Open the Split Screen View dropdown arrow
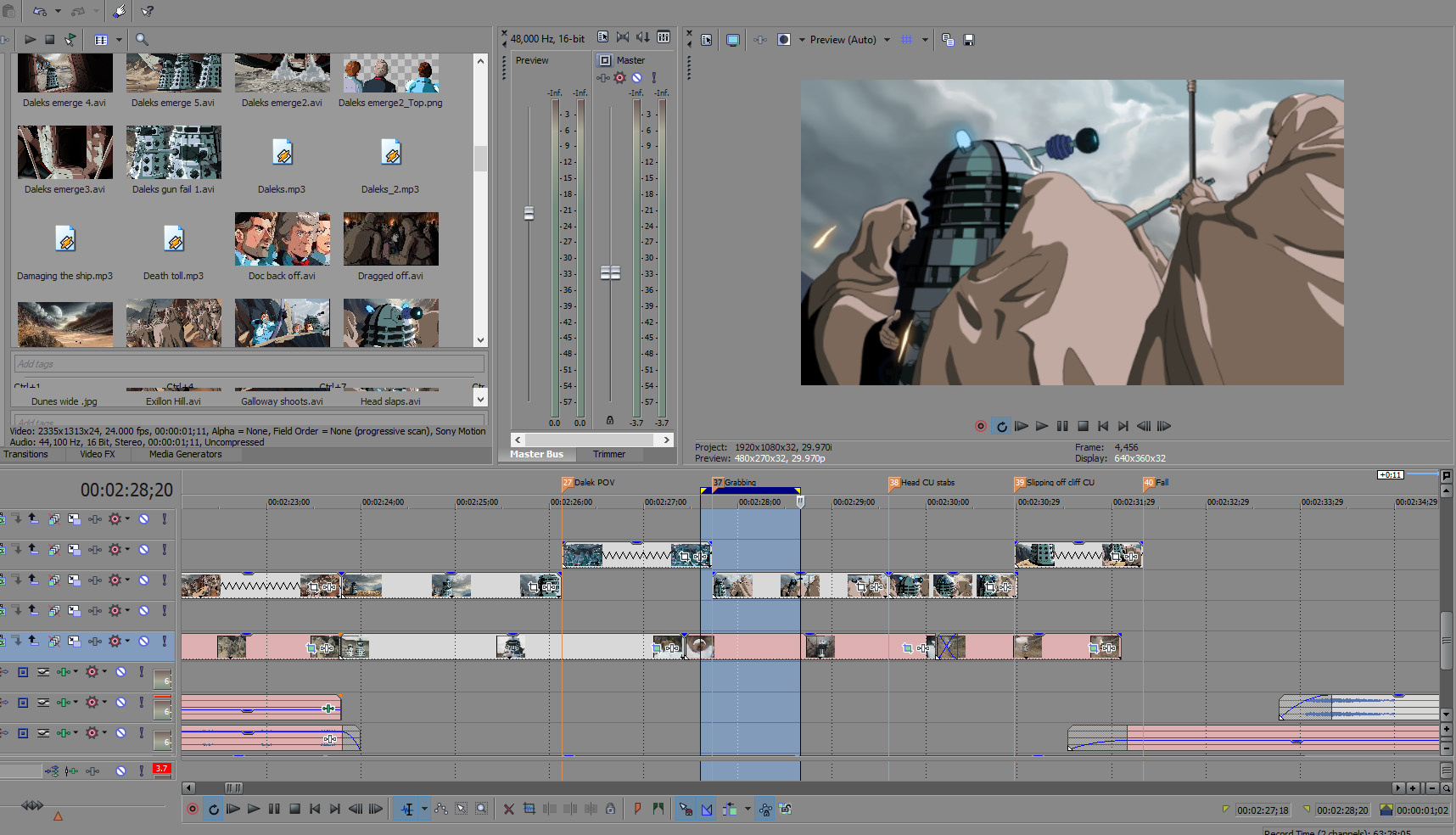 point(802,40)
